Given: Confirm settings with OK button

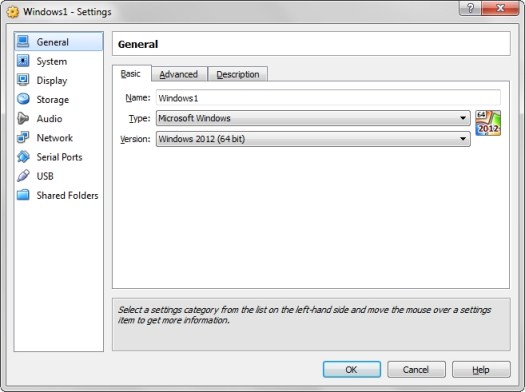Looking at the screenshot, I should point(352,370).
